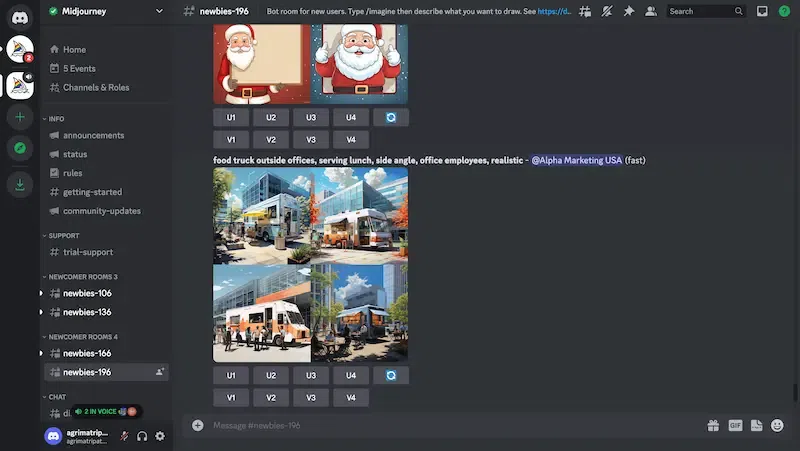Expand threads arrow beside newbies-136

pyautogui.click(x=41, y=312)
